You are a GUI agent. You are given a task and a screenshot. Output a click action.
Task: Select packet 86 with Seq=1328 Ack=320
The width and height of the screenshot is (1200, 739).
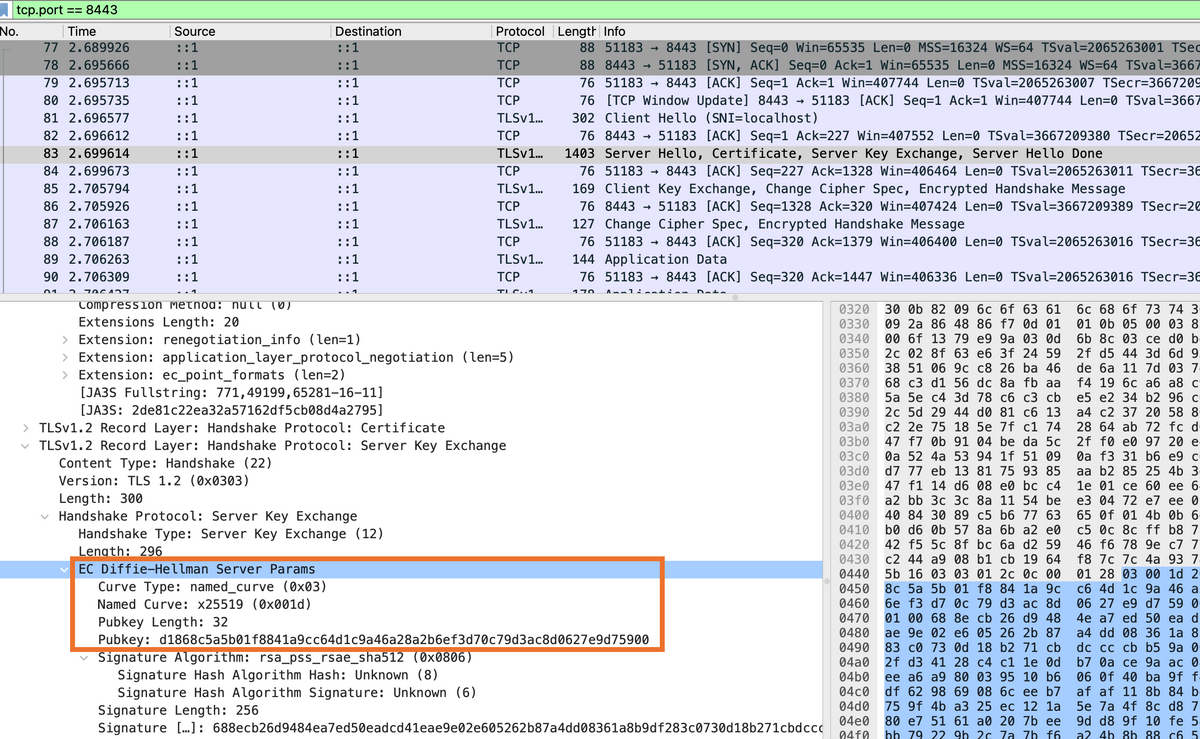pyautogui.click(x=600, y=207)
